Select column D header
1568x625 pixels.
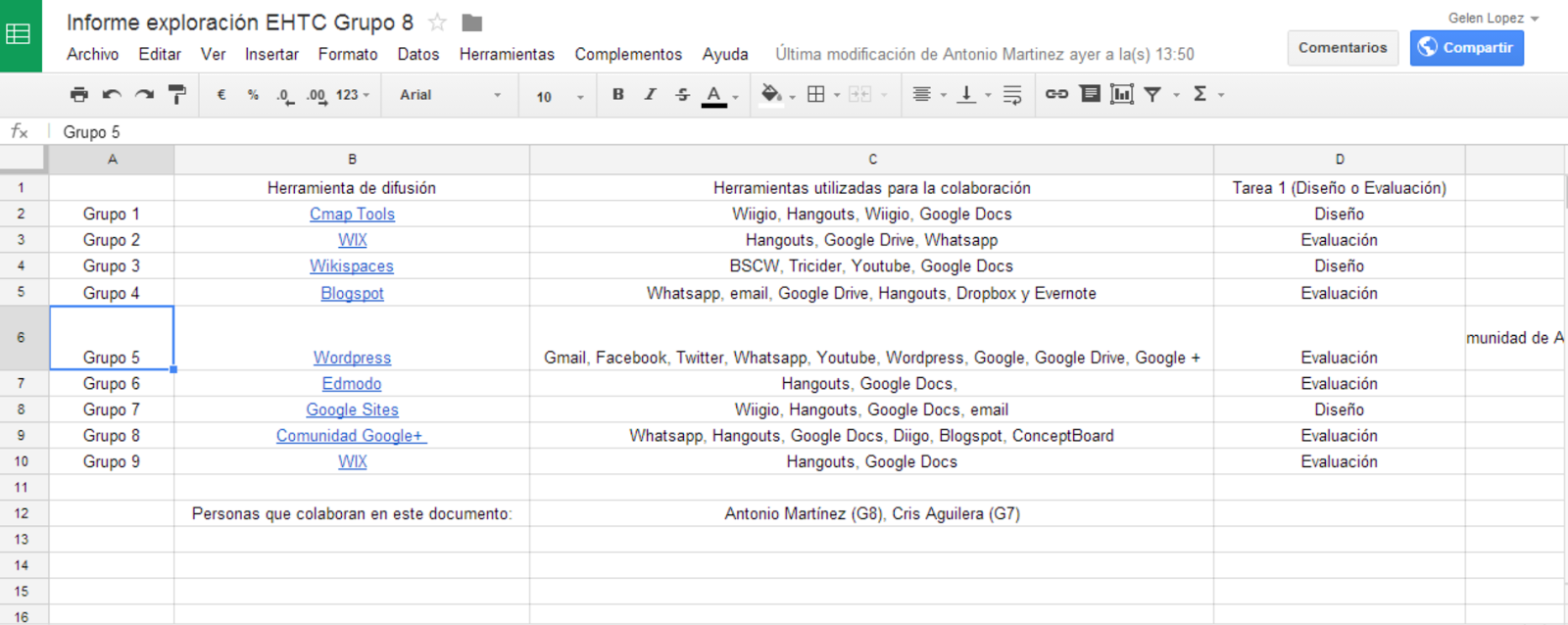click(1340, 160)
